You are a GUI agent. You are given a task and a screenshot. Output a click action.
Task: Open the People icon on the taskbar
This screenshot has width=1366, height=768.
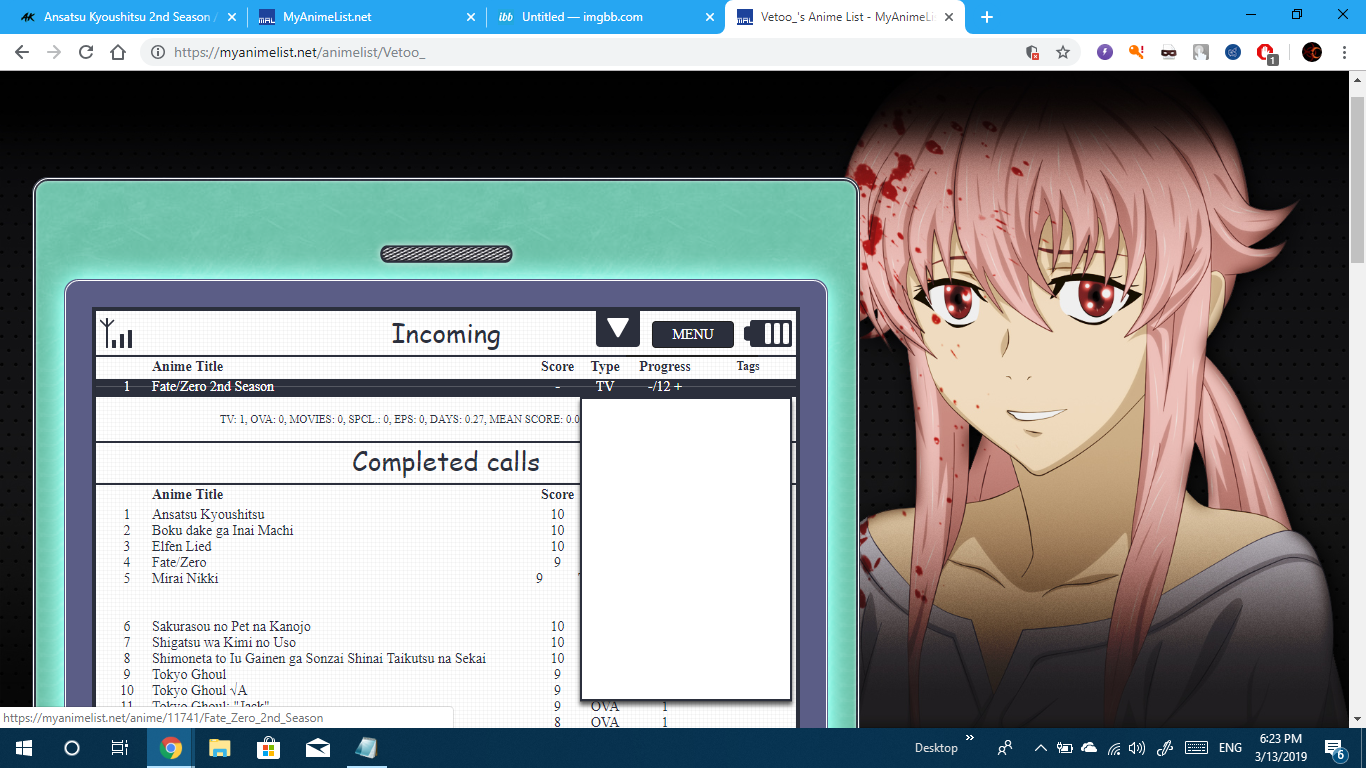pos(1004,748)
